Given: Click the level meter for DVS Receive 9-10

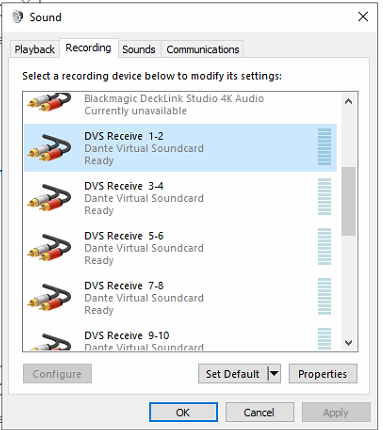Looking at the screenshot, I should click(x=324, y=339).
